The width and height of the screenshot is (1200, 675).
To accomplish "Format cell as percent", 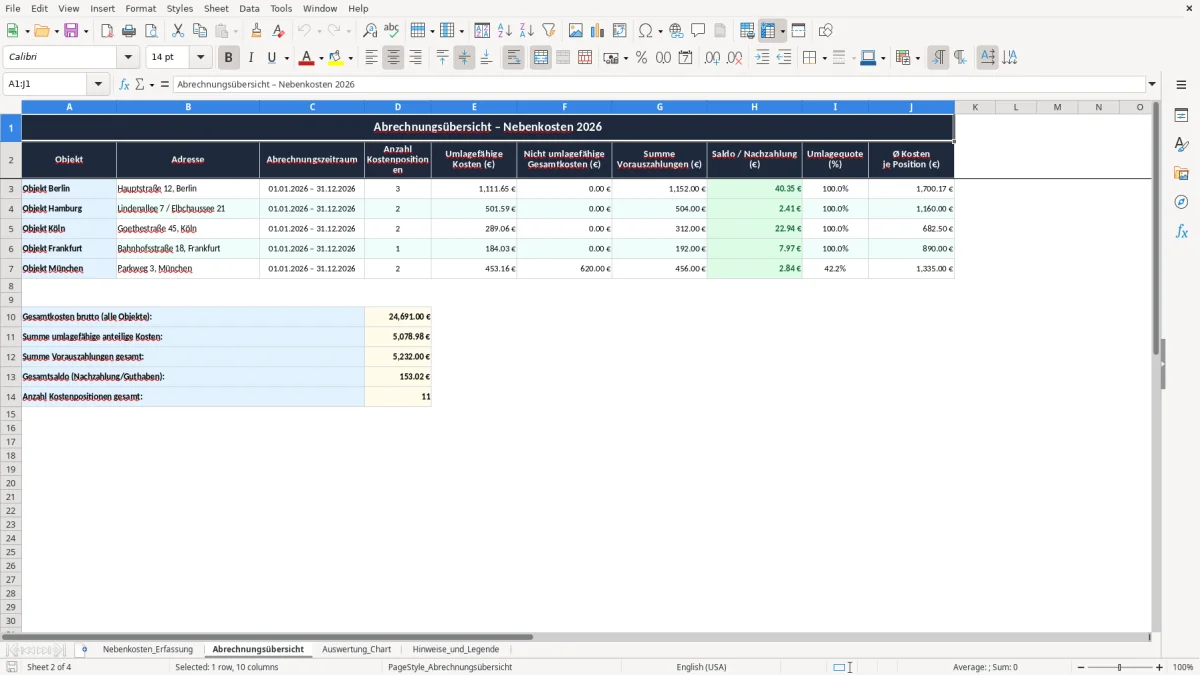I will pyautogui.click(x=641, y=58).
